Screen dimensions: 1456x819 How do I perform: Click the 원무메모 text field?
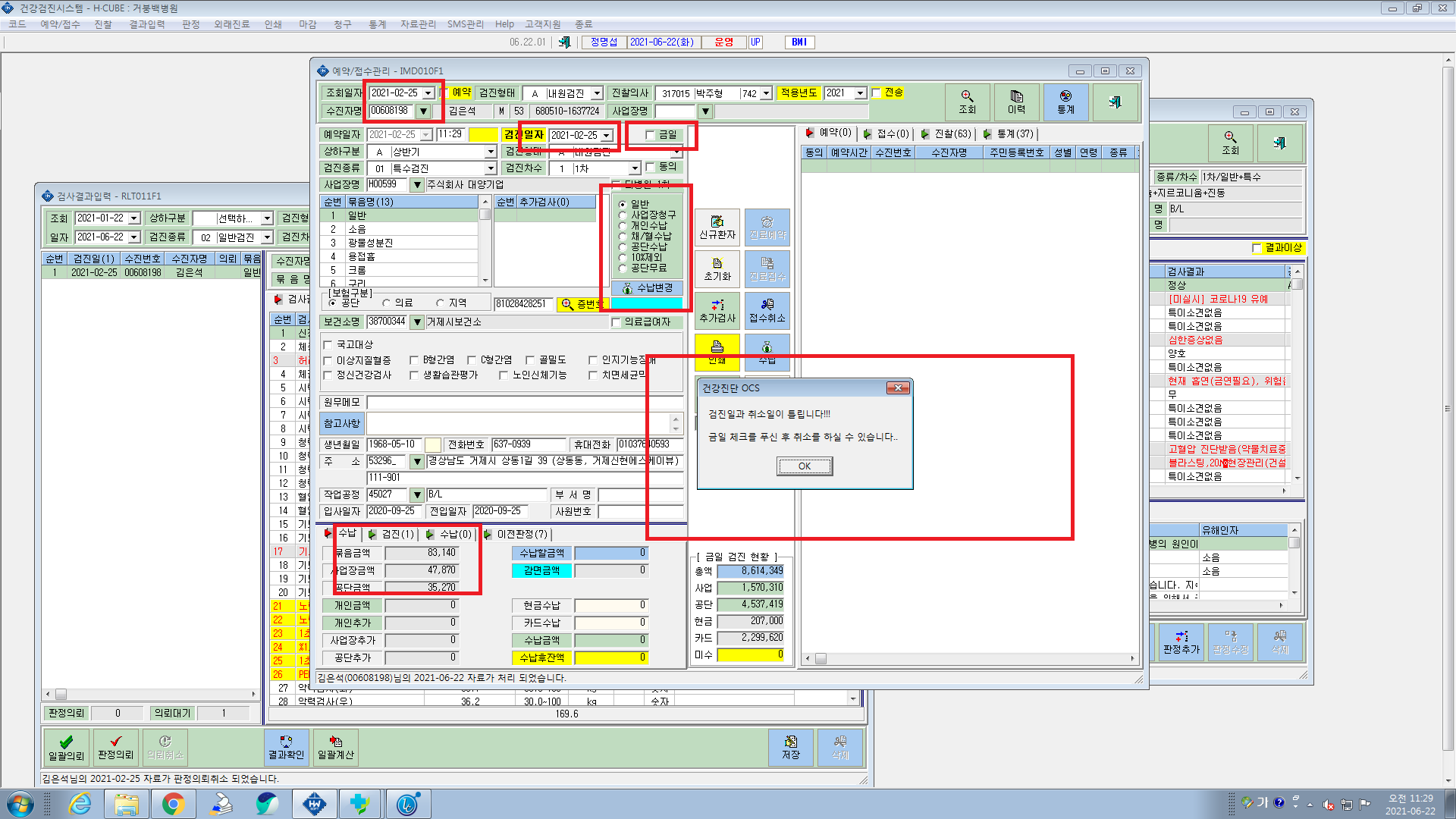coord(524,403)
